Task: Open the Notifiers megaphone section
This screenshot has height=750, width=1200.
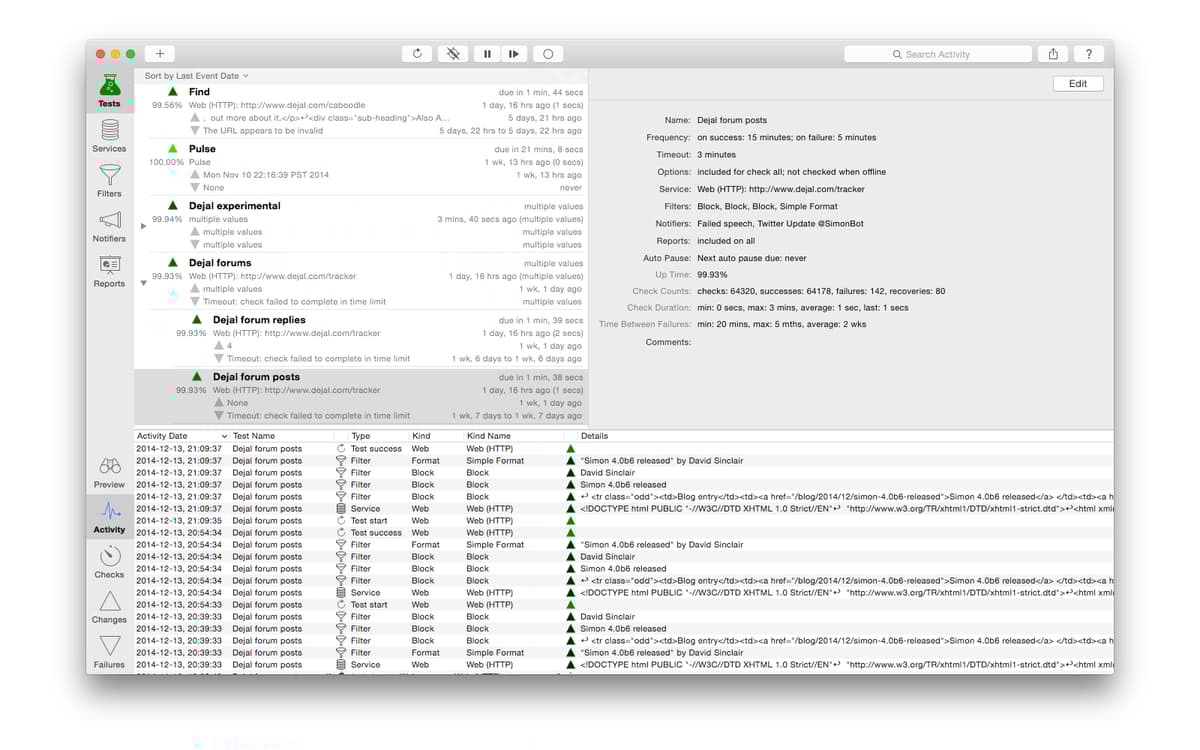Action: (x=109, y=225)
